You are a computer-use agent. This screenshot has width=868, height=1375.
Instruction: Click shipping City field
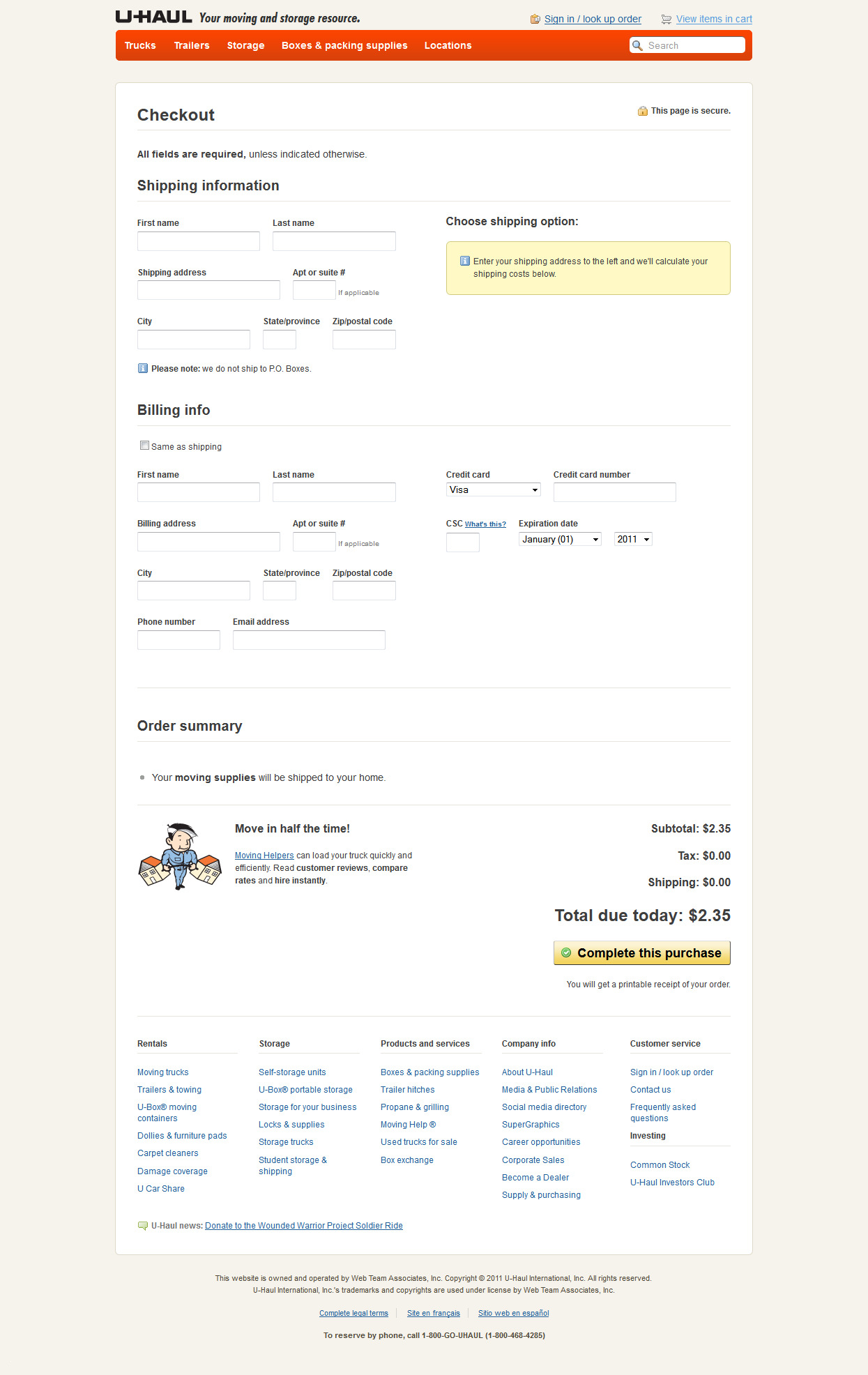[x=194, y=340]
